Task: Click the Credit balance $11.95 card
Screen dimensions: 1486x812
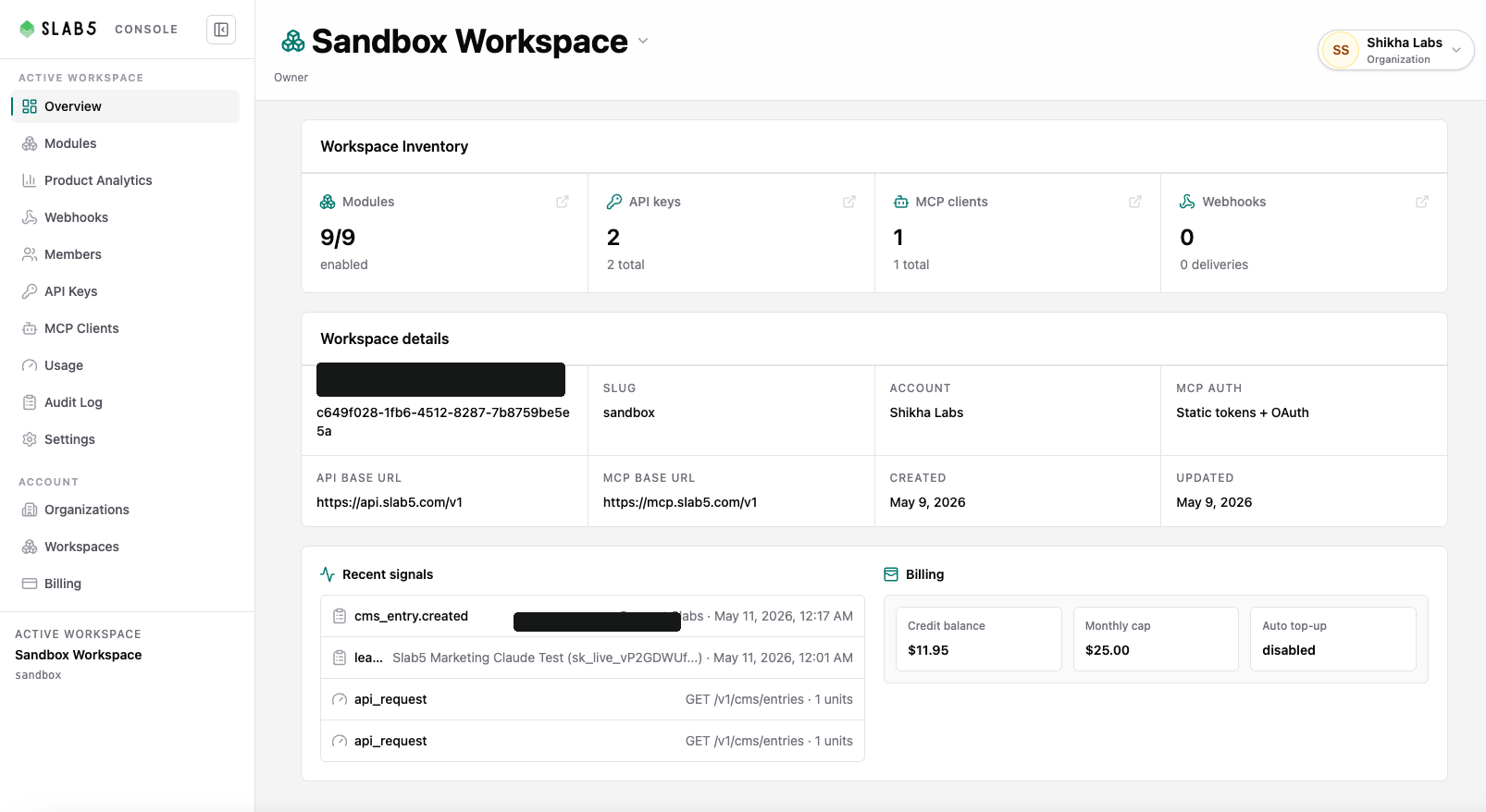Action: (978, 639)
